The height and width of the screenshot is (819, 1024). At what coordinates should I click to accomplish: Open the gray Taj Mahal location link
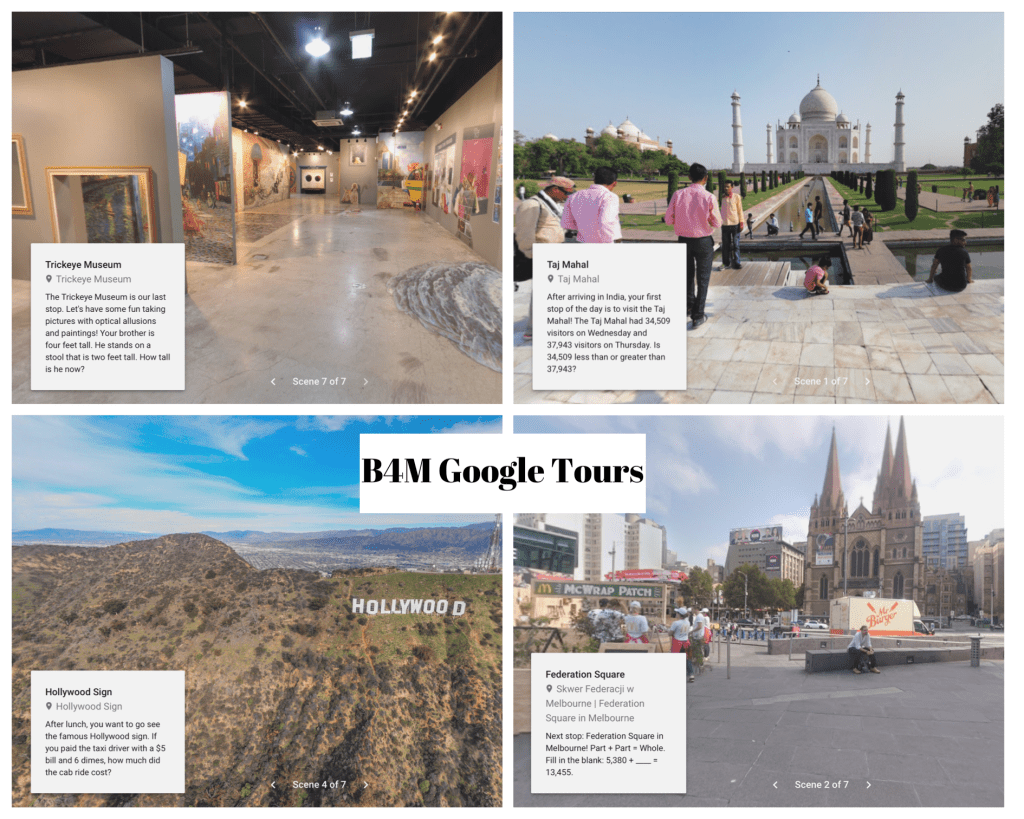click(579, 280)
